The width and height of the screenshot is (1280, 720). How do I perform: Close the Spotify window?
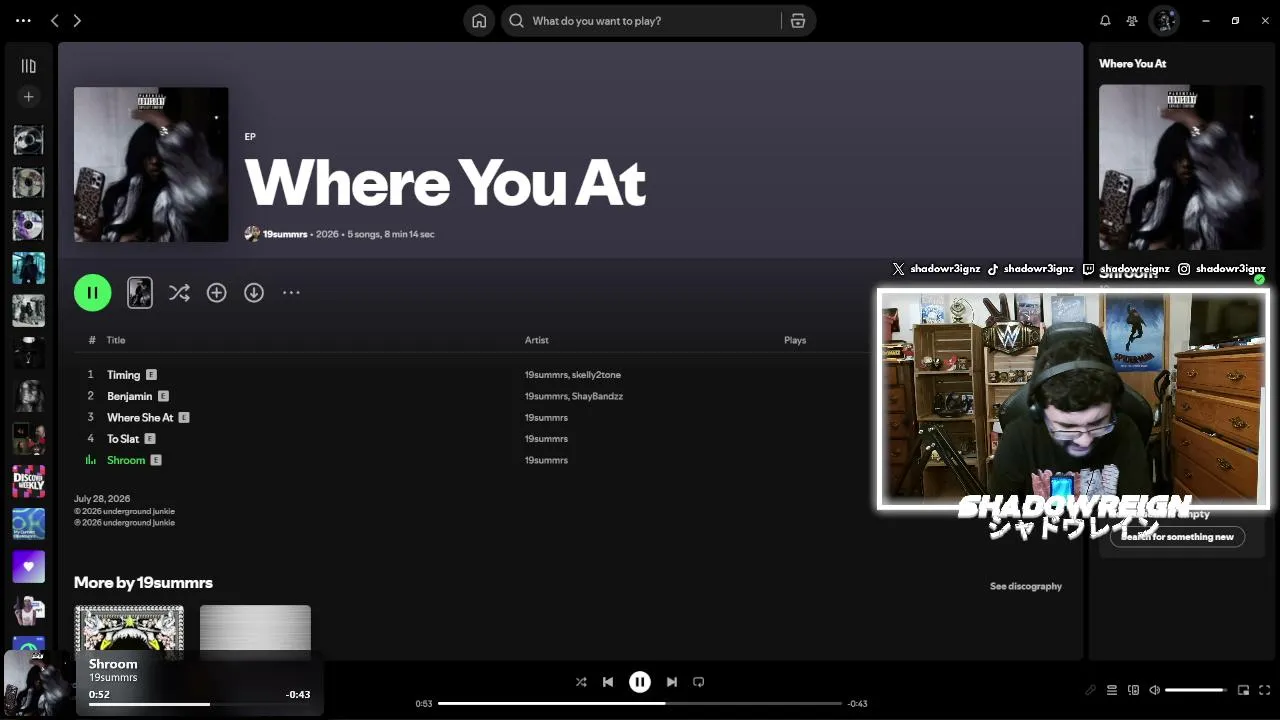[1265, 20]
